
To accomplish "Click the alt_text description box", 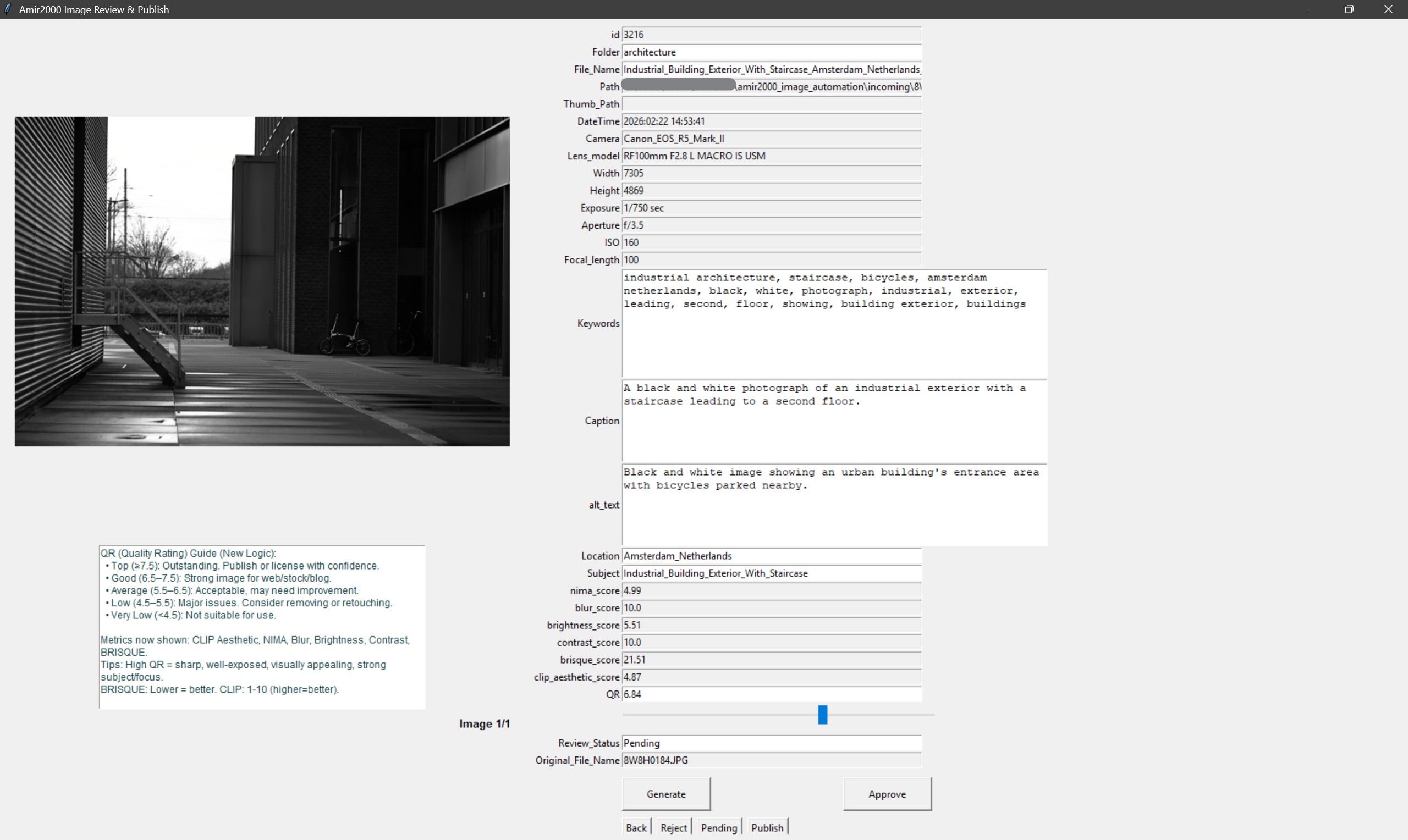I will 832,504.
